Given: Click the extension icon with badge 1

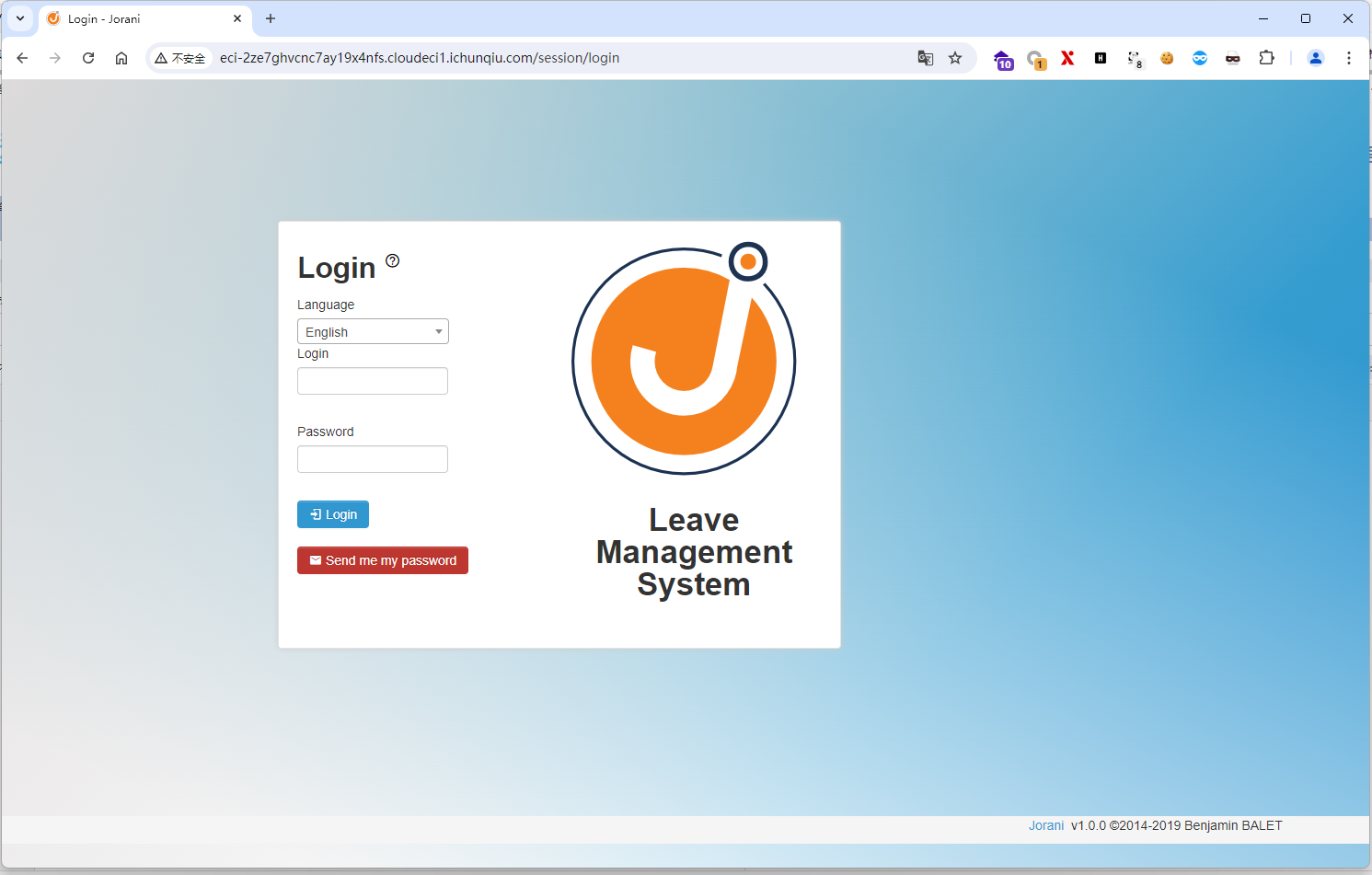Looking at the screenshot, I should (1036, 60).
